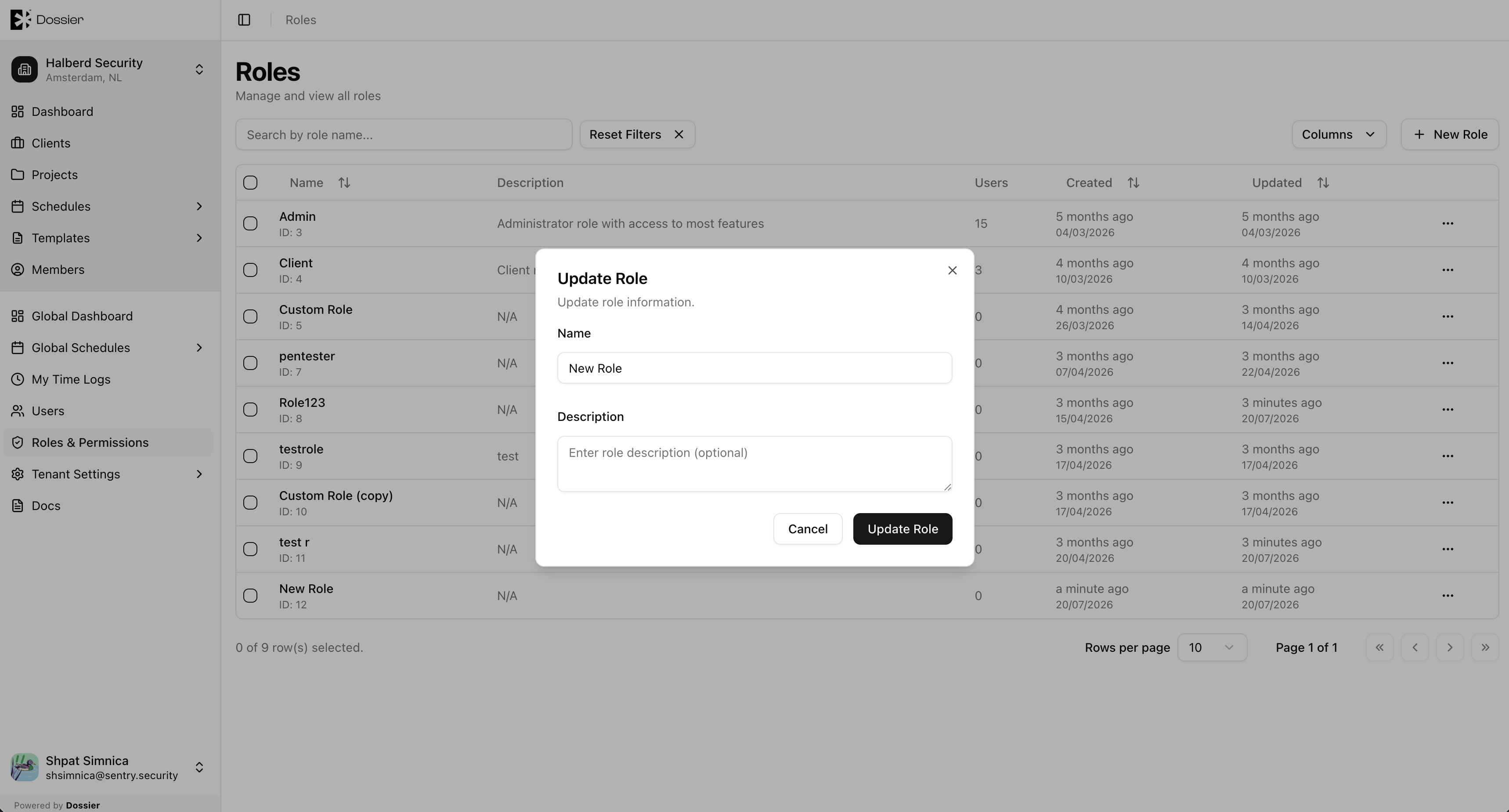Cancel the Update Role dialog
Viewport: 1509px width, 812px height.
807,528
